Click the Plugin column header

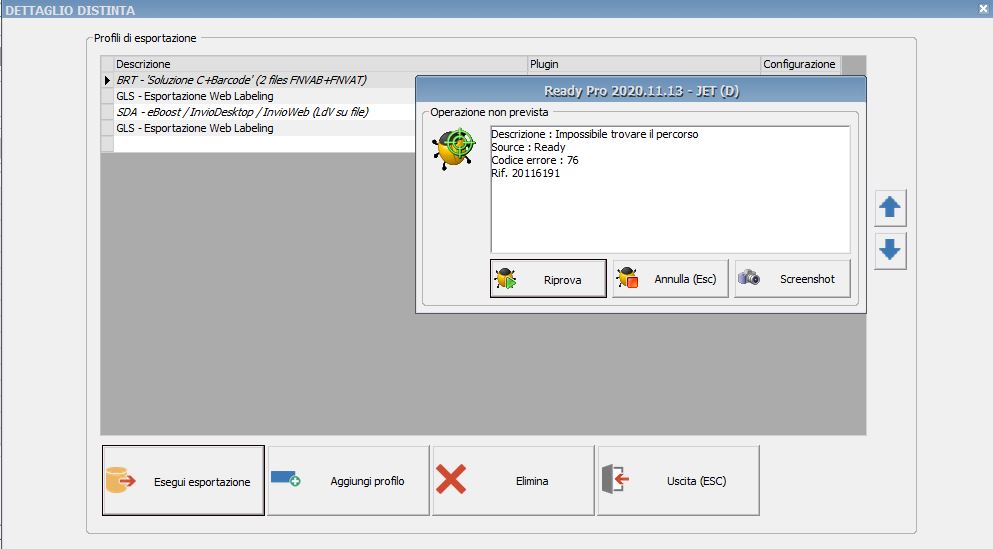point(644,64)
